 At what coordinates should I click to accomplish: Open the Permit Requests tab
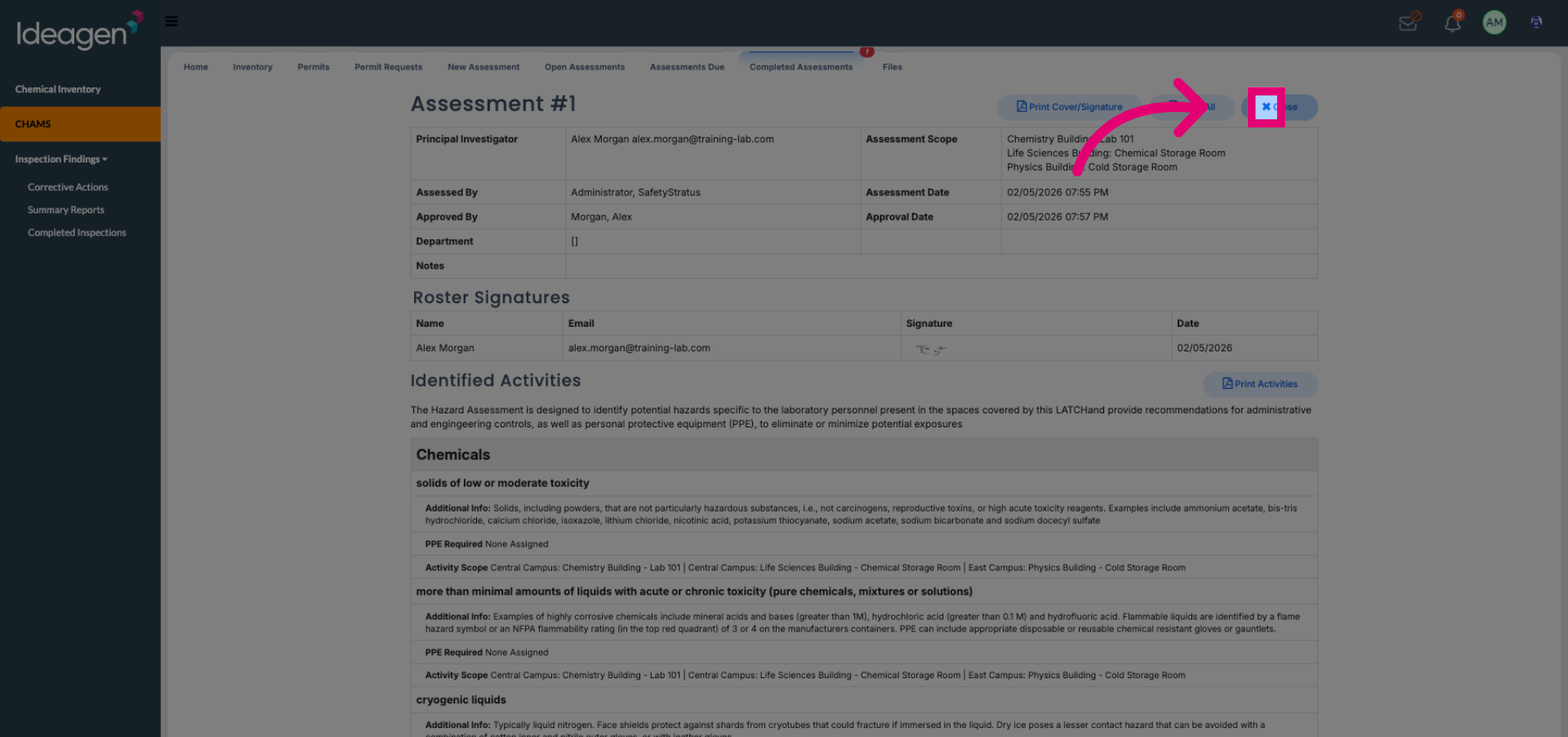click(389, 67)
